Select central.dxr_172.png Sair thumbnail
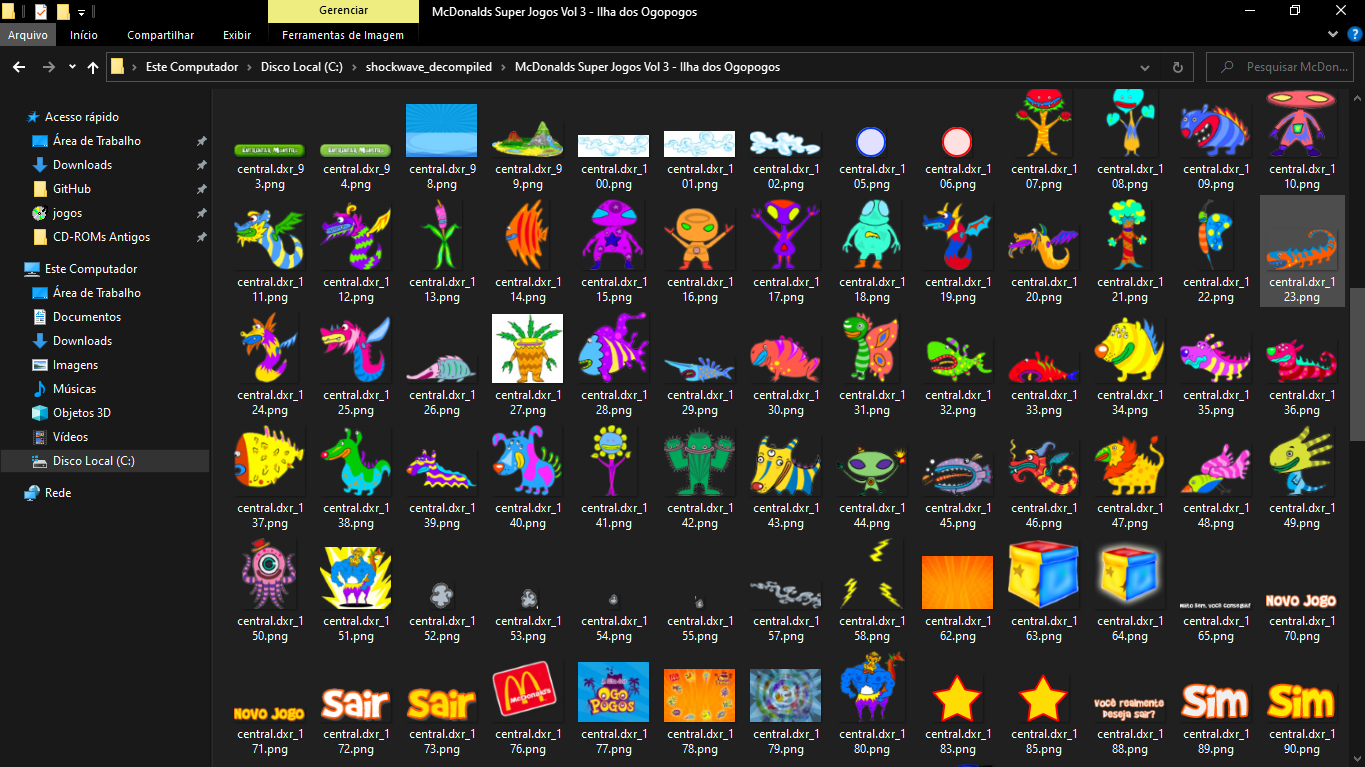The image size is (1365, 767). 356,703
